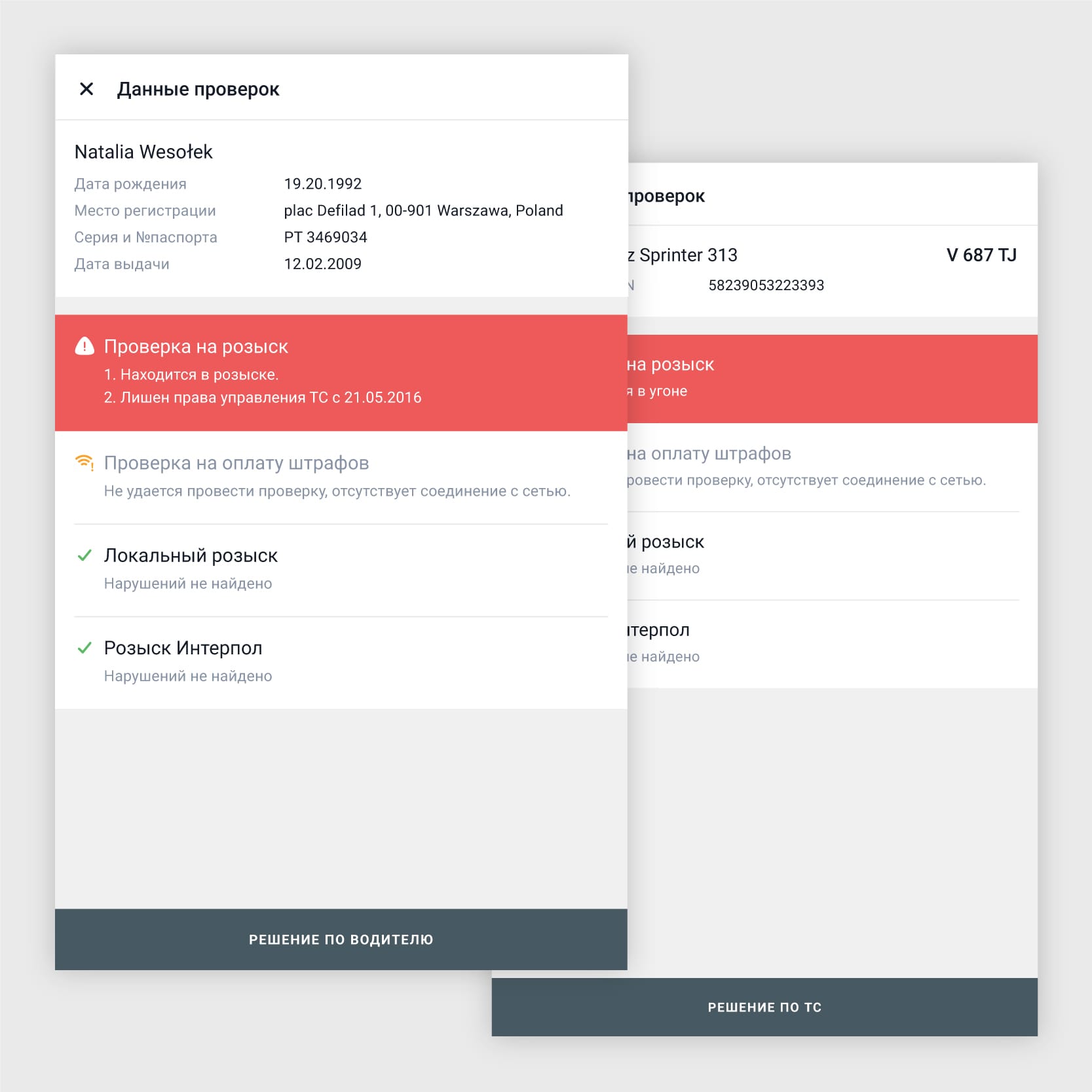Click the Данные проверок header title

[198, 89]
